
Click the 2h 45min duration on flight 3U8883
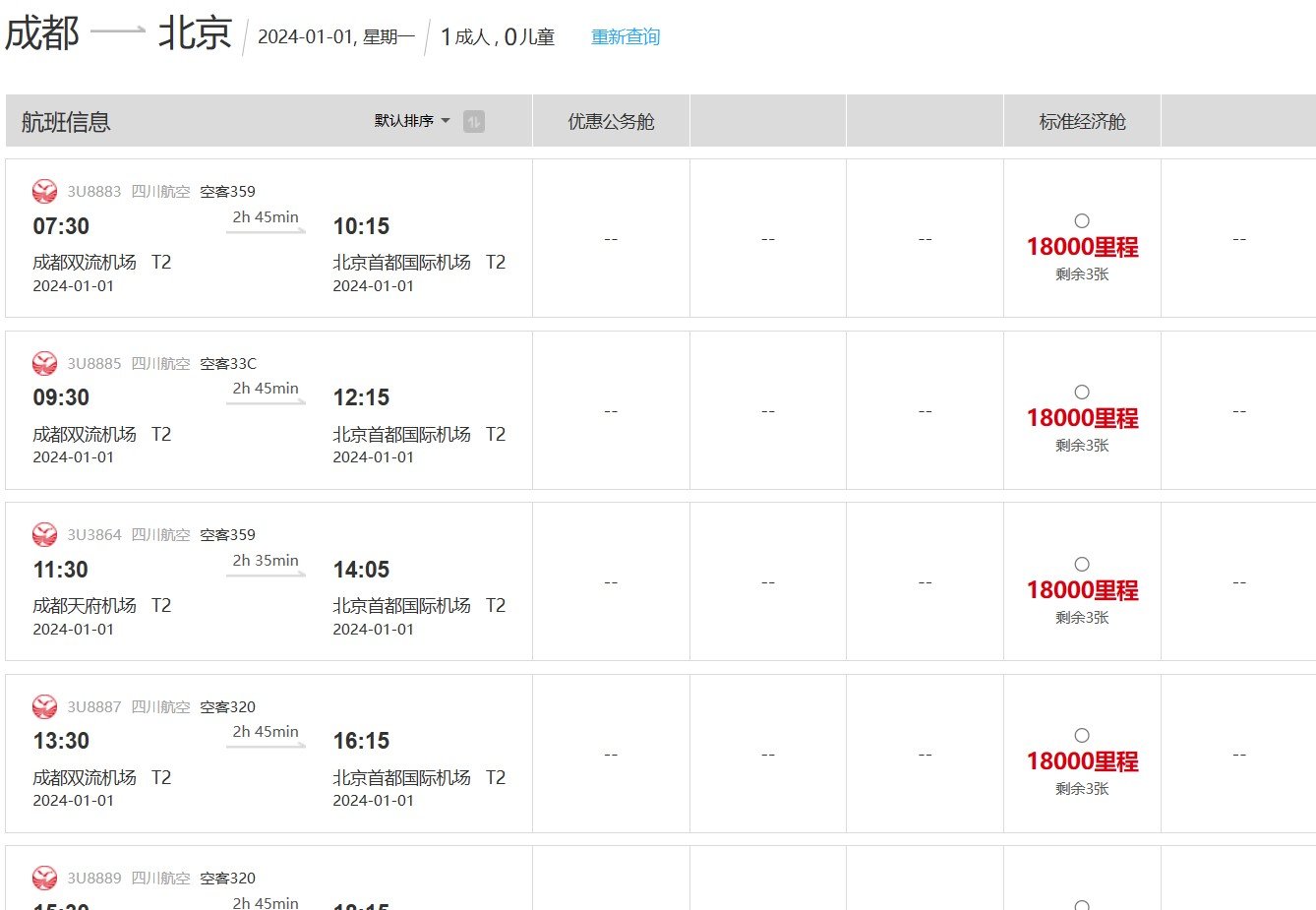(266, 217)
